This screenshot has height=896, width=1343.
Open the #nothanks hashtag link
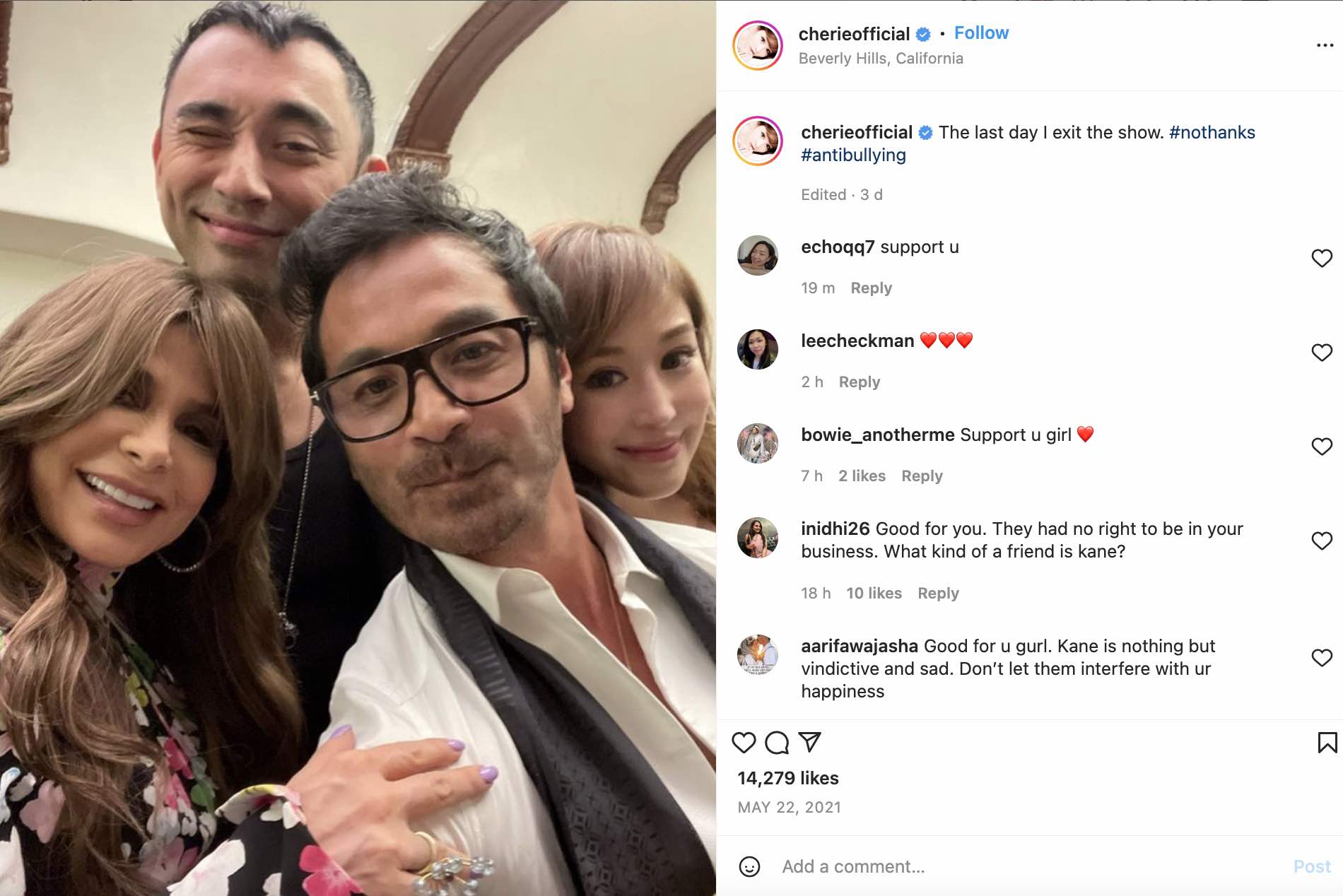point(1212,132)
